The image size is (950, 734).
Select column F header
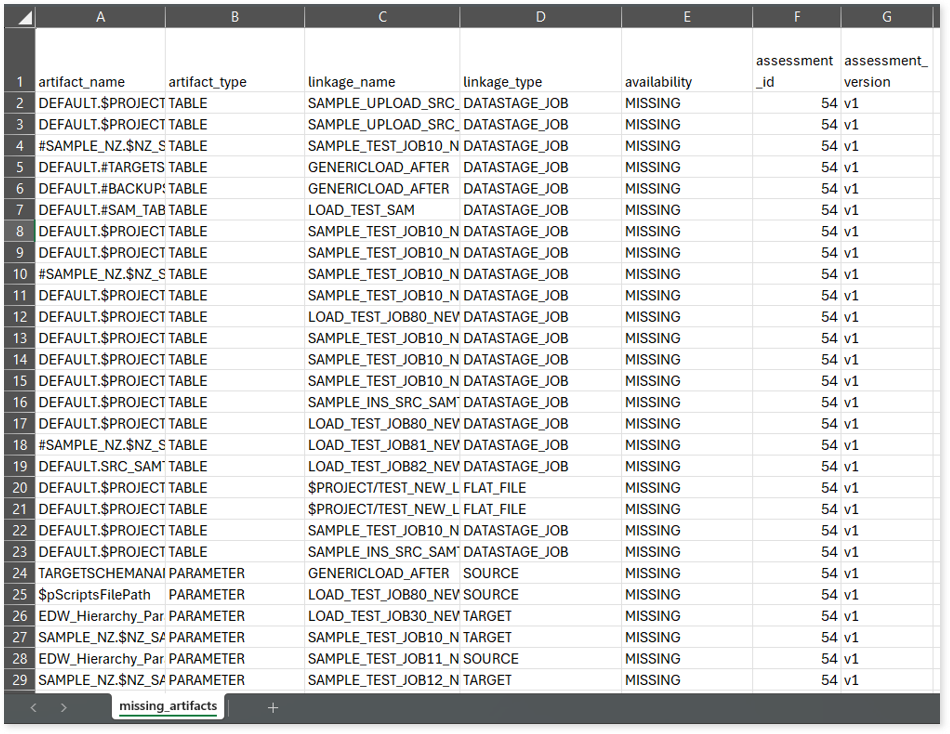click(x=796, y=17)
